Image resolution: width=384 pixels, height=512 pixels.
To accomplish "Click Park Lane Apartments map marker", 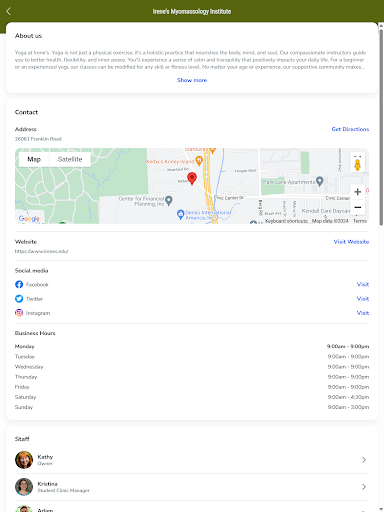I will [319, 181].
